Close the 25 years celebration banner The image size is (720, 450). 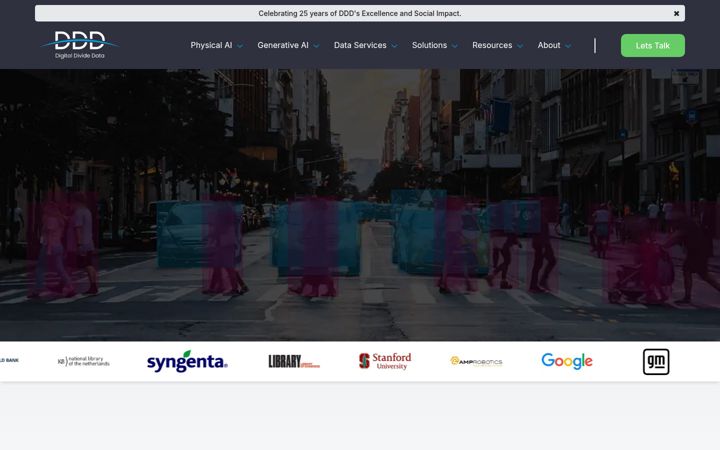click(676, 14)
